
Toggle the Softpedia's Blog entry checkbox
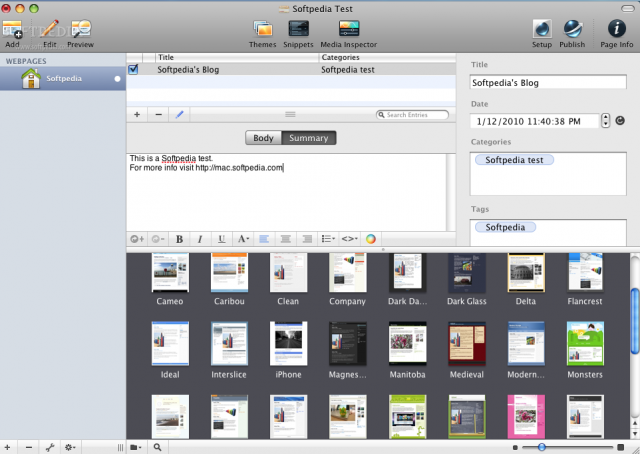pos(133,69)
